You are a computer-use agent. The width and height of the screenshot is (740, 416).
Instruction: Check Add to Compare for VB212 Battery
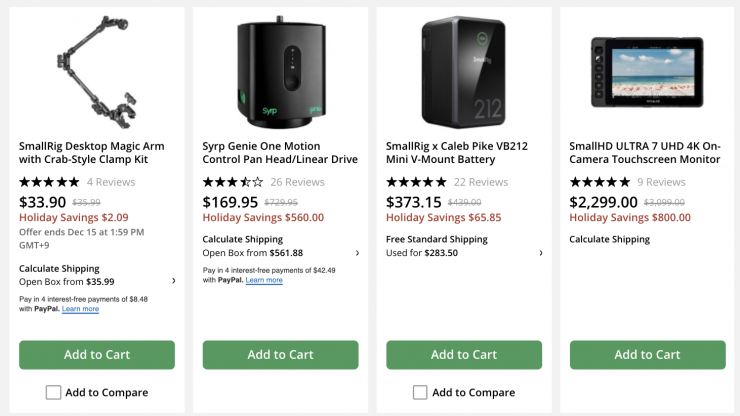pos(420,392)
